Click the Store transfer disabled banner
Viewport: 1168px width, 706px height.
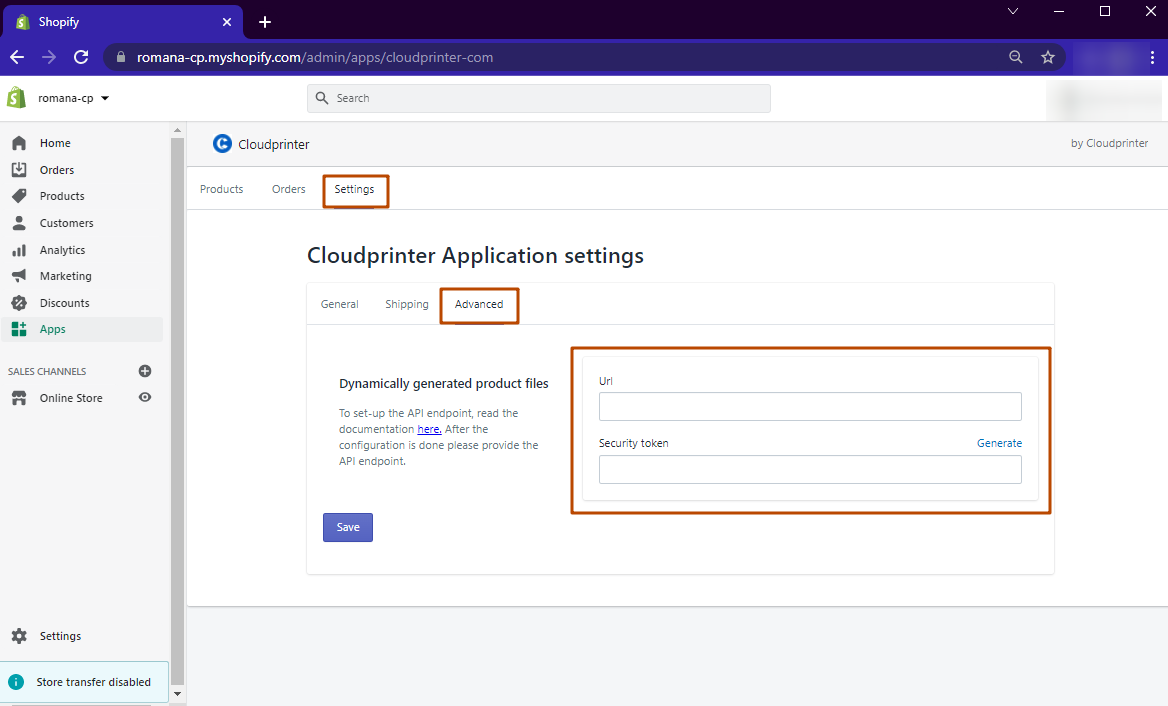(x=85, y=681)
